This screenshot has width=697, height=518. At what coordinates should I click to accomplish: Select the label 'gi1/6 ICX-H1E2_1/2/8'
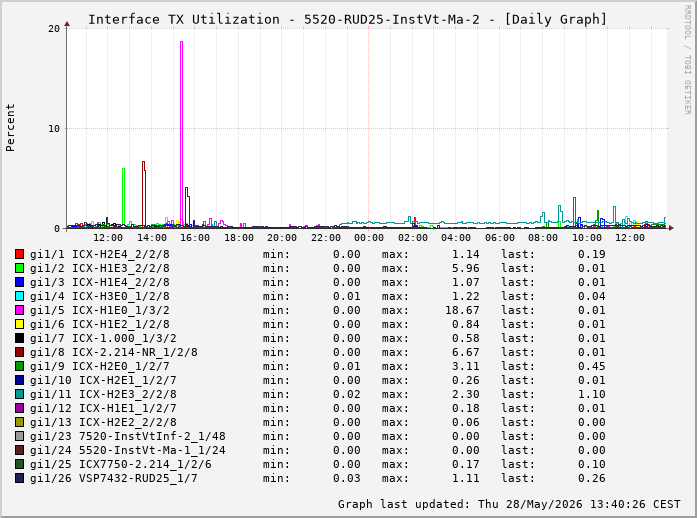[100, 325]
